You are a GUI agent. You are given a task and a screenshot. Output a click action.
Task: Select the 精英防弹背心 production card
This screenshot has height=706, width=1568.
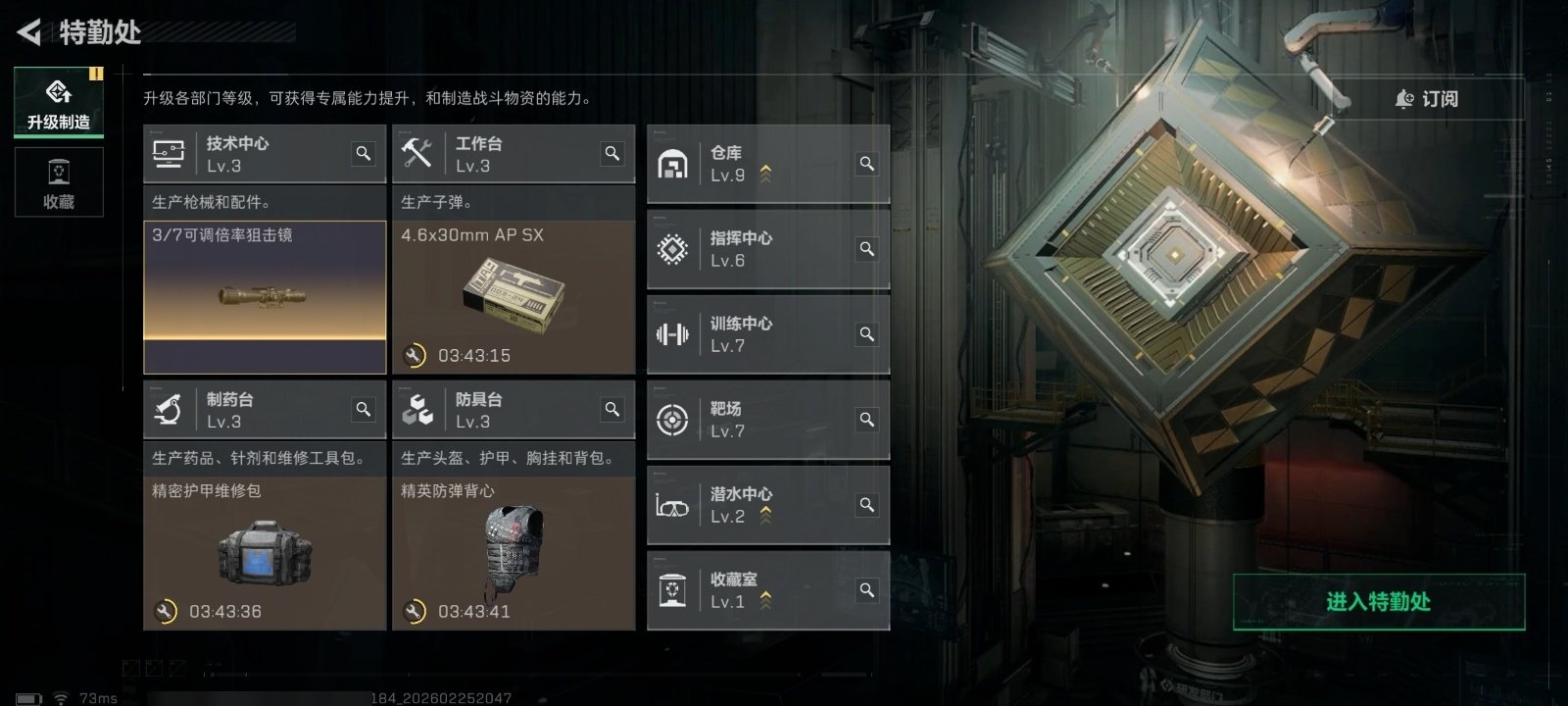[x=514, y=553]
